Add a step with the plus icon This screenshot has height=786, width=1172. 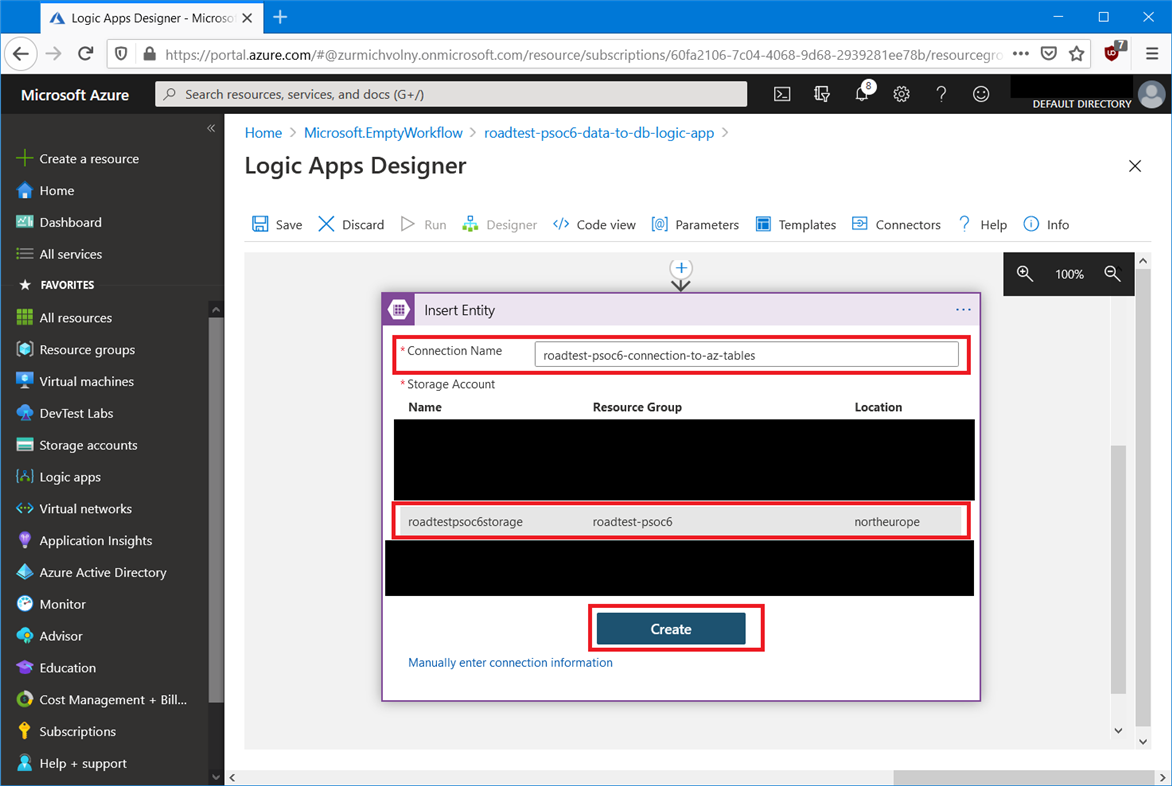click(681, 268)
